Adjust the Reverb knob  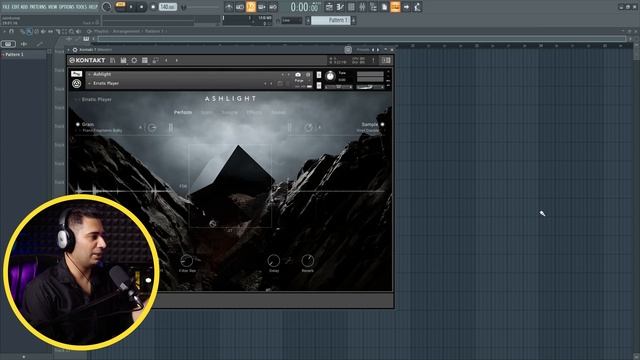[x=308, y=260]
